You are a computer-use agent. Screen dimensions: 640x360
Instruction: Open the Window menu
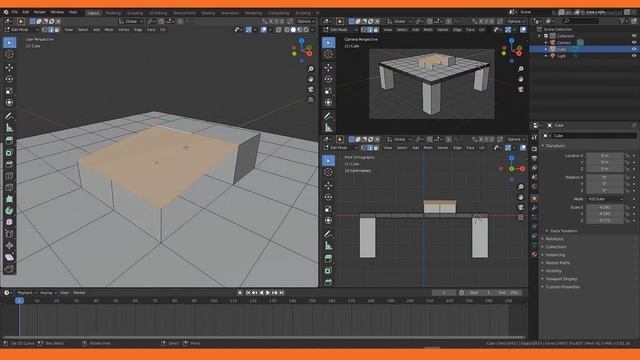click(x=57, y=12)
